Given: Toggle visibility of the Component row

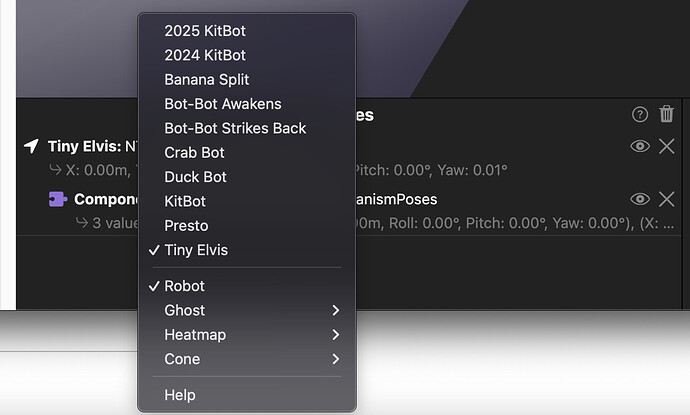Looking at the screenshot, I should [640, 199].
